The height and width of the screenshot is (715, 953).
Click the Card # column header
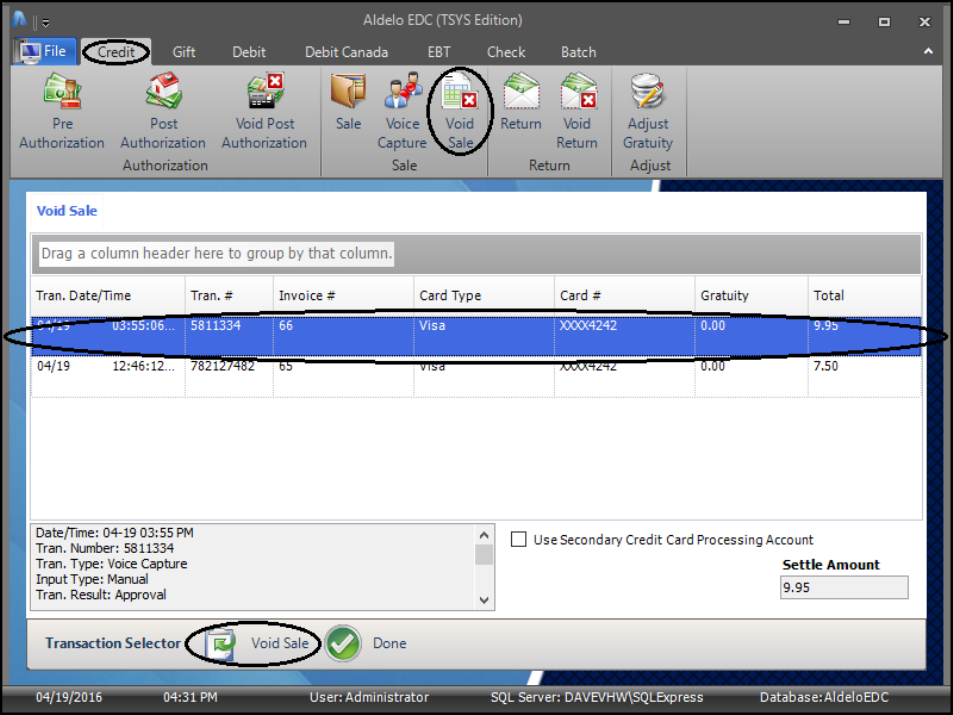(624, 295)
